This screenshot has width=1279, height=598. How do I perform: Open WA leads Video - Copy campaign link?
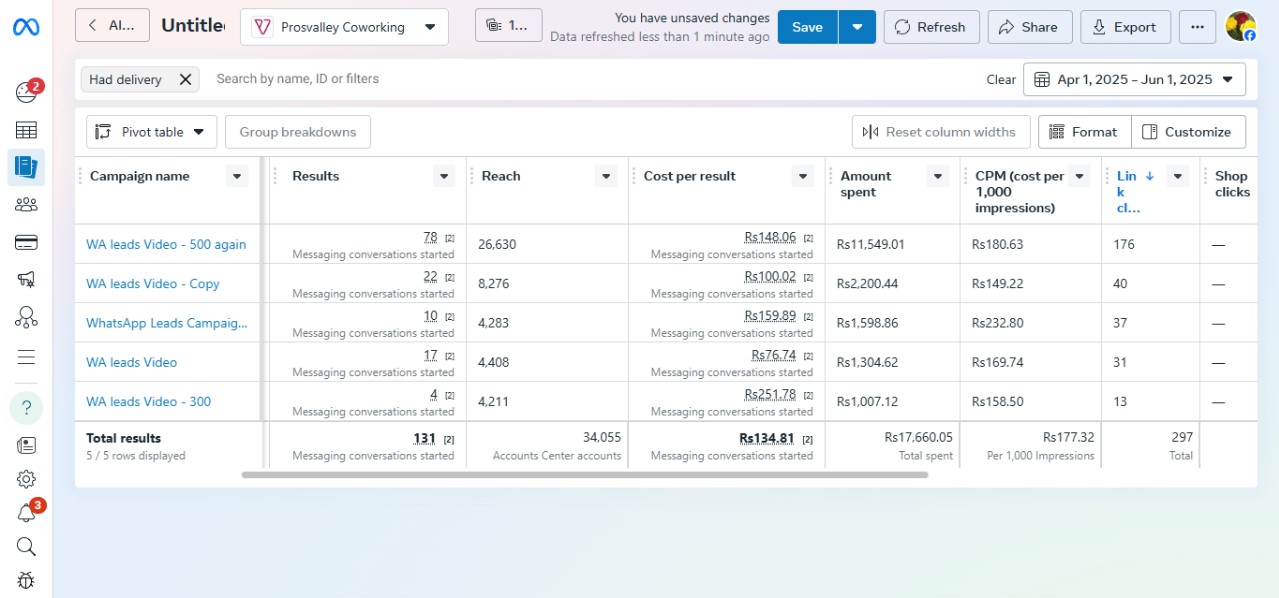tap(153, 284)
